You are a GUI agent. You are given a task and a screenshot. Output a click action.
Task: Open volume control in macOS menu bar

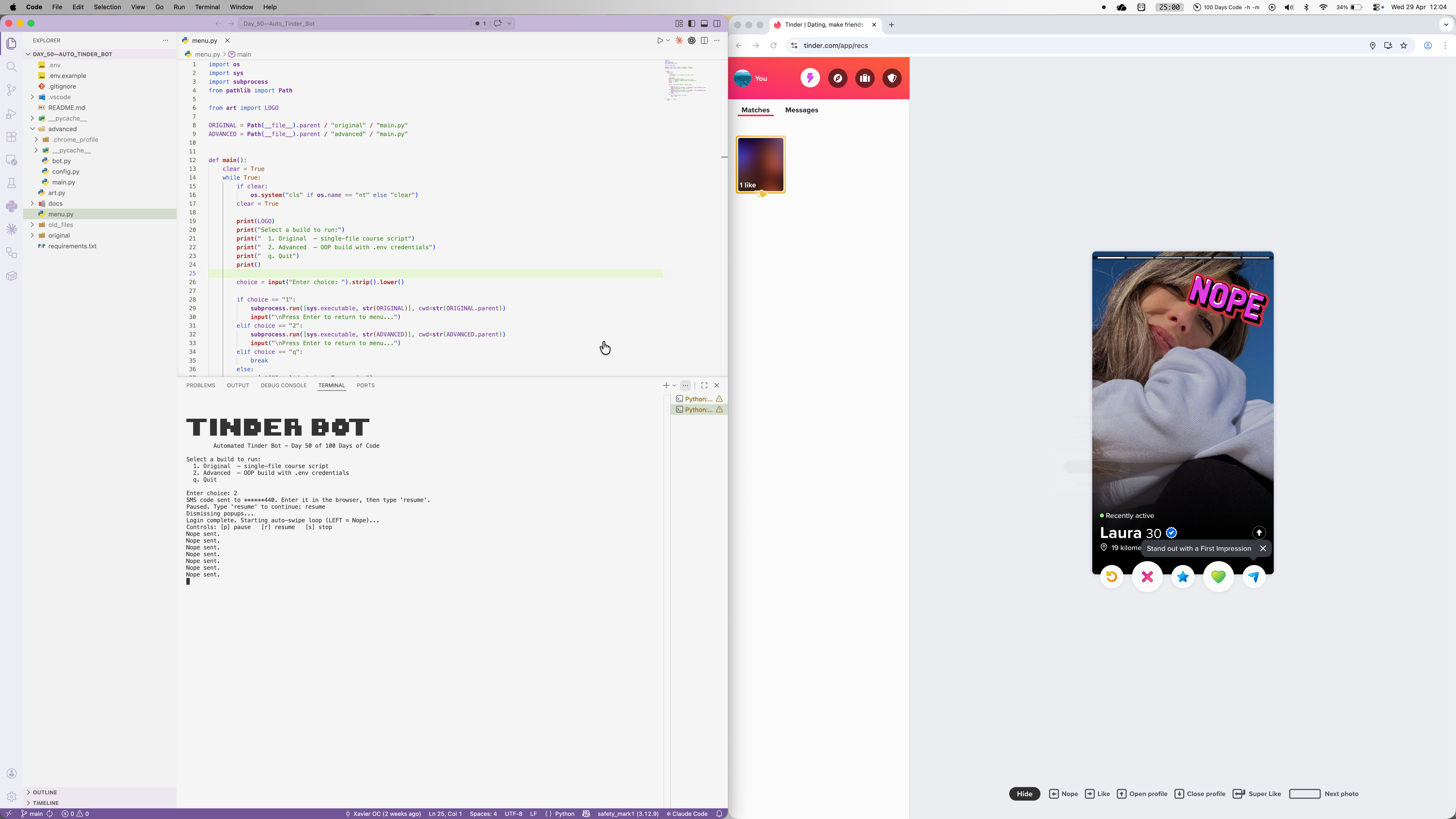pyautogui.click(x=1289, y=7)
